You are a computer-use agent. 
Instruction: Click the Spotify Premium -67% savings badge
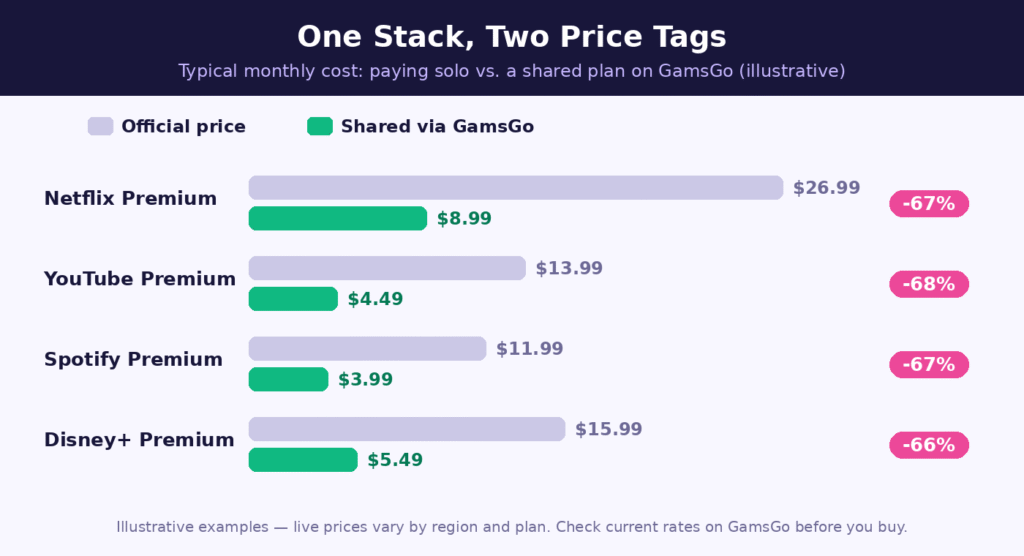pyautogui.click(x=929, y=365)
